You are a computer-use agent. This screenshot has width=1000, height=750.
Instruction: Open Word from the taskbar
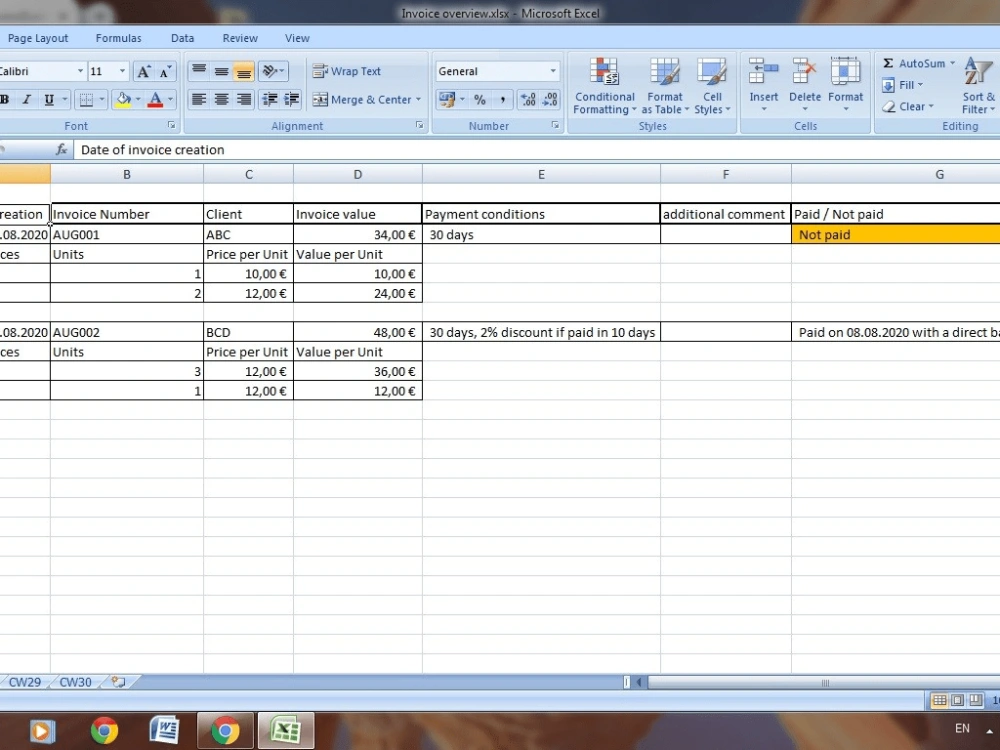coord(163,730)
